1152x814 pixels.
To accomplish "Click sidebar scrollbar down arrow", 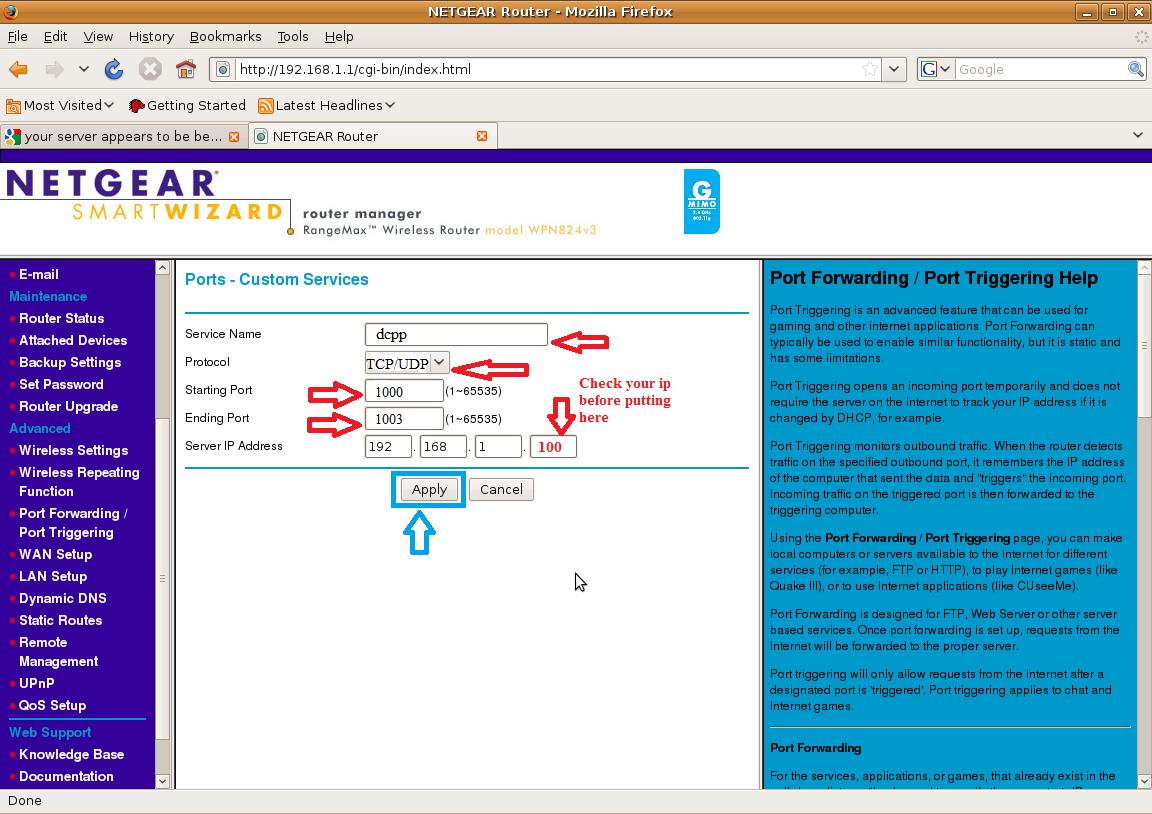I will tap(162, 782).
